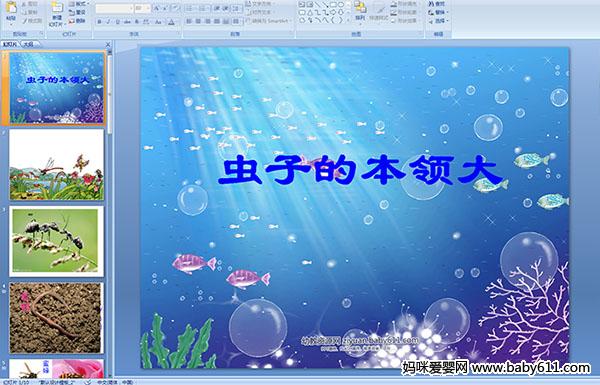Switch to the Outline (大纲) pane tab

coord(29,44)
